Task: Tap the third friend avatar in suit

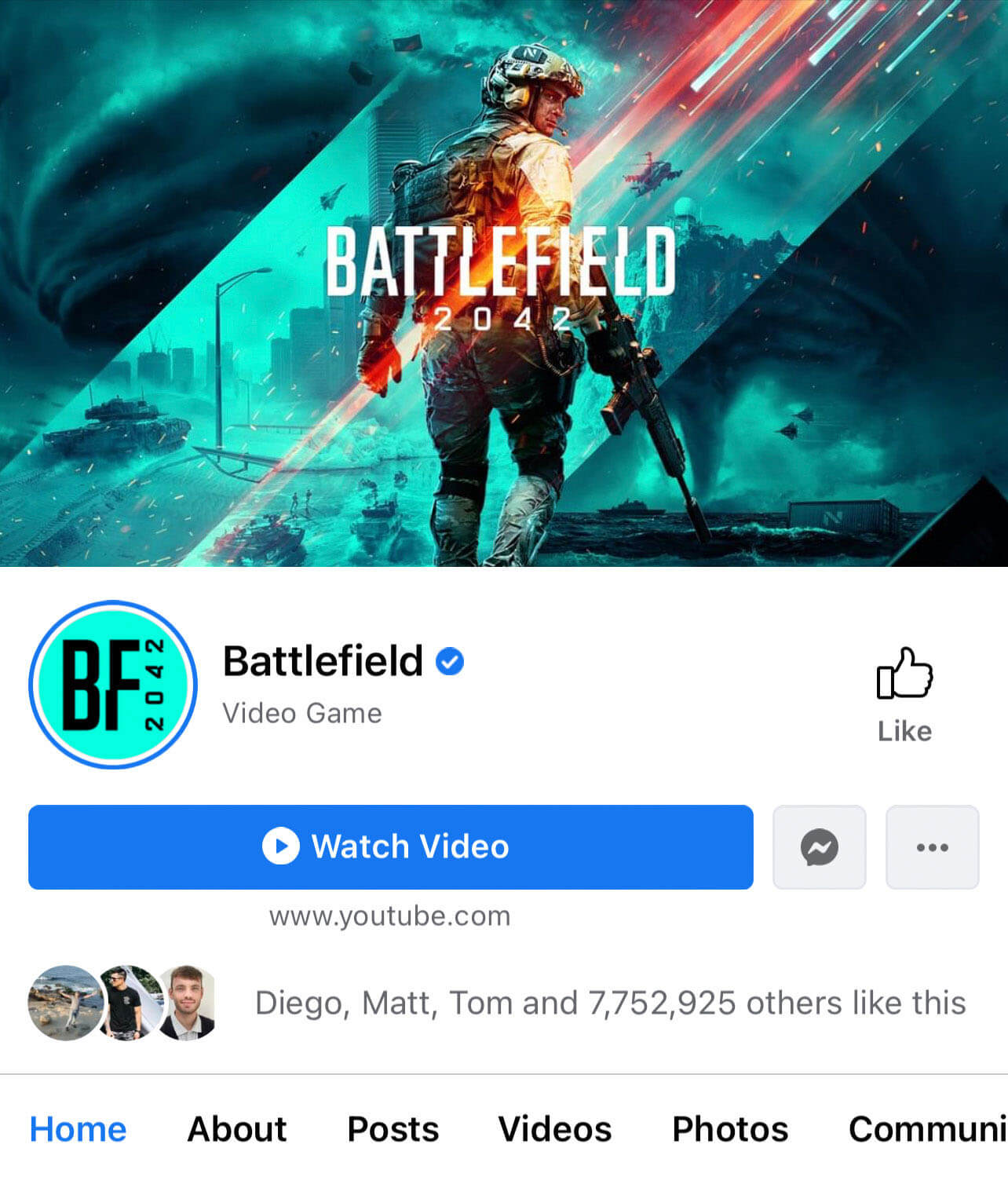Action: tap(187, 1003)
